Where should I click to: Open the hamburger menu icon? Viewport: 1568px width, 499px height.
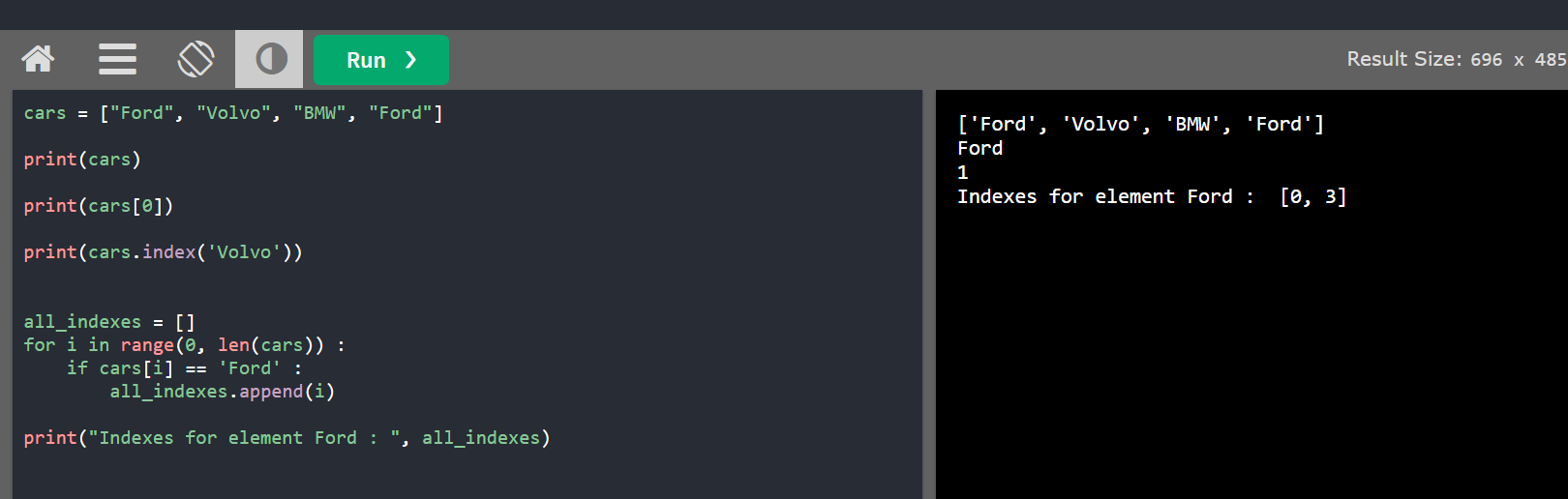[x=117, y=60]
